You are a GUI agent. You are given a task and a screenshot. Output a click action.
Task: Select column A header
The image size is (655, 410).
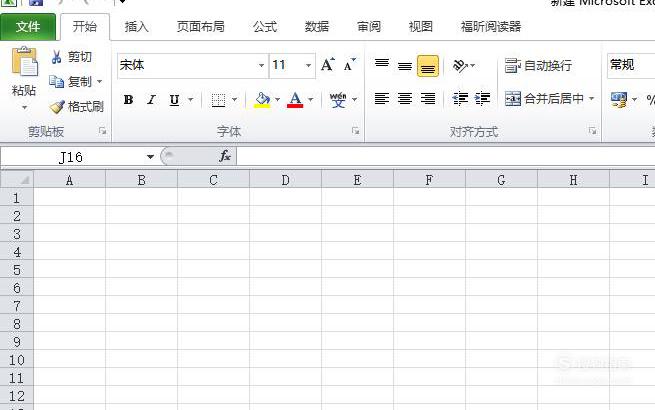pos(69,180)
